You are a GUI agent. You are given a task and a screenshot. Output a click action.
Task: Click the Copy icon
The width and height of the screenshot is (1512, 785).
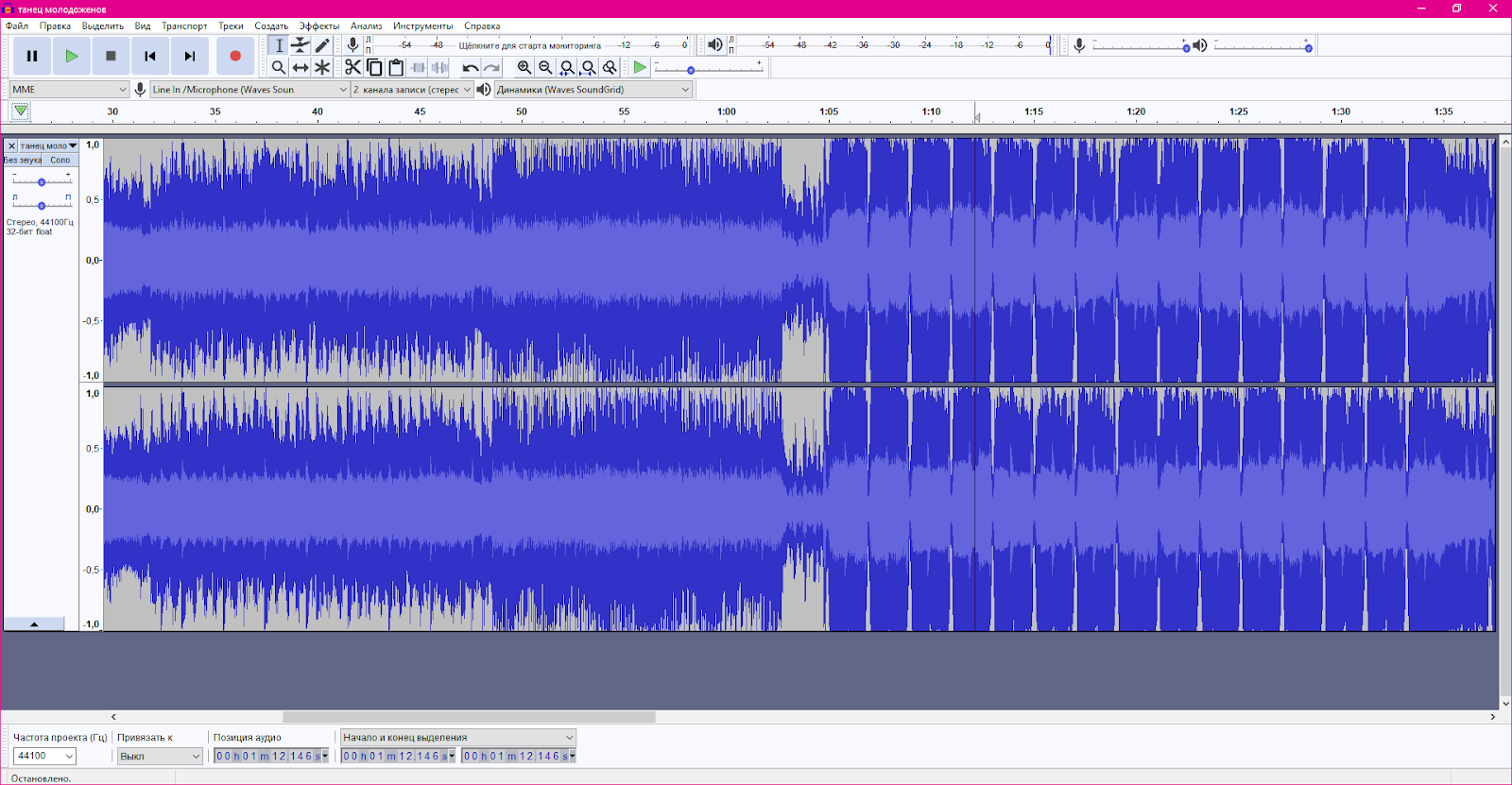tap(374, 67)
